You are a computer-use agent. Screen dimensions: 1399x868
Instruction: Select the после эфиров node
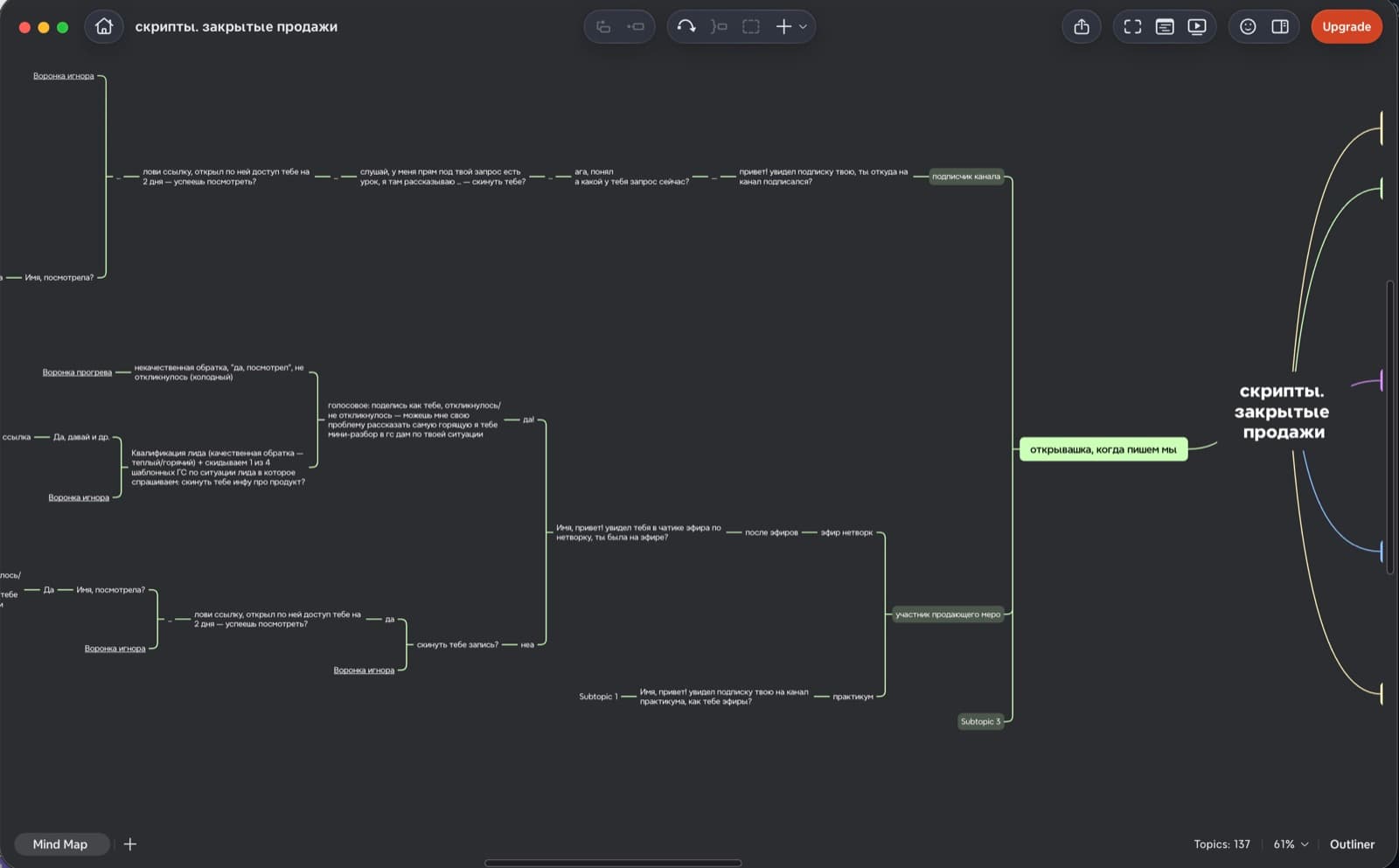pos(771,532)
